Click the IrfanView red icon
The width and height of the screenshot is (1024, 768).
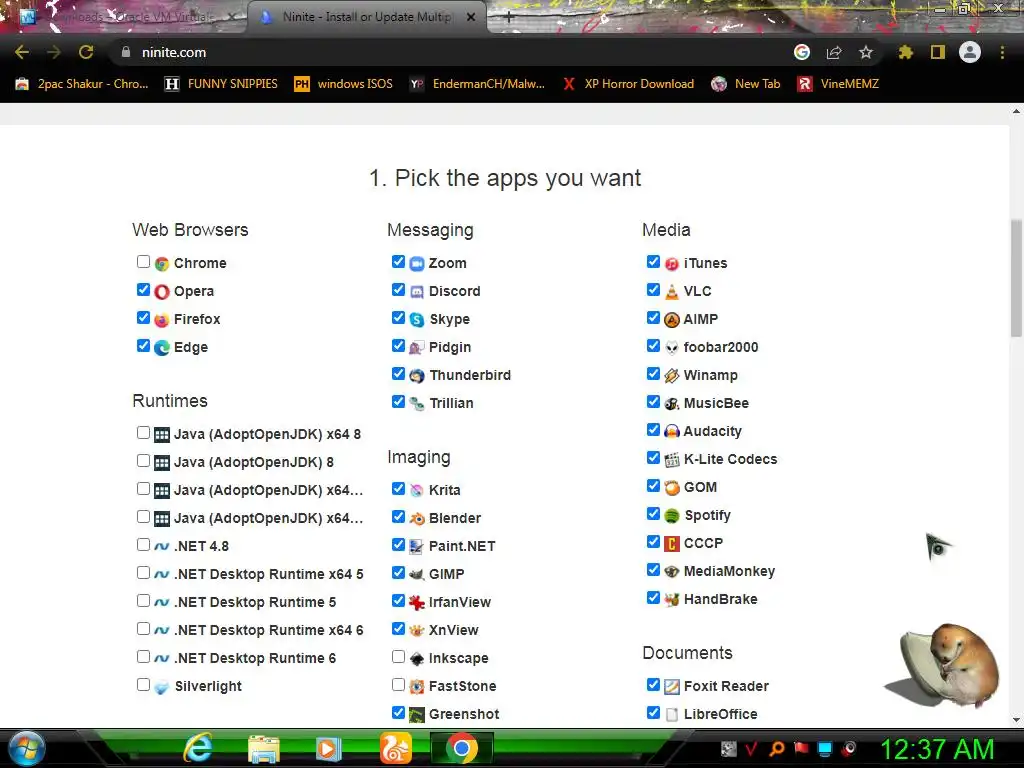pyautogui.click(x=417, y=603)
